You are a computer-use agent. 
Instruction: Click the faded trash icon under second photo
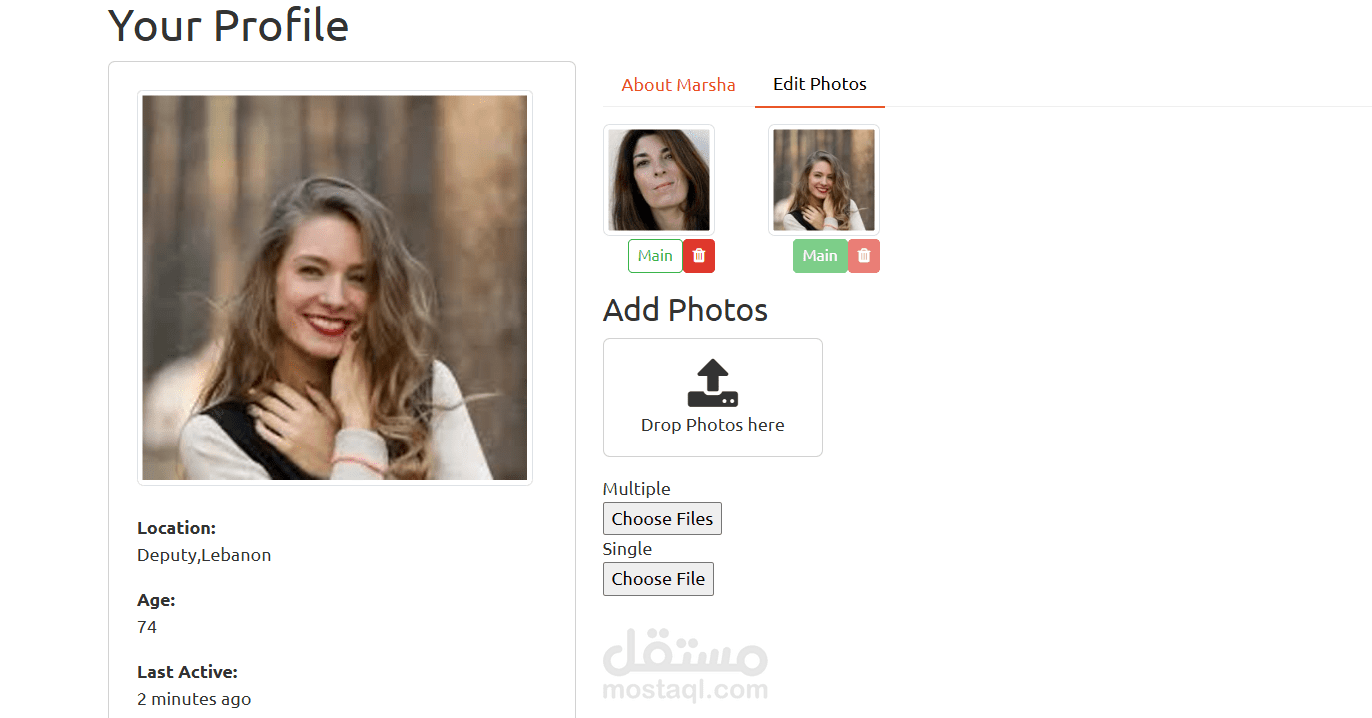pos(864,256)
